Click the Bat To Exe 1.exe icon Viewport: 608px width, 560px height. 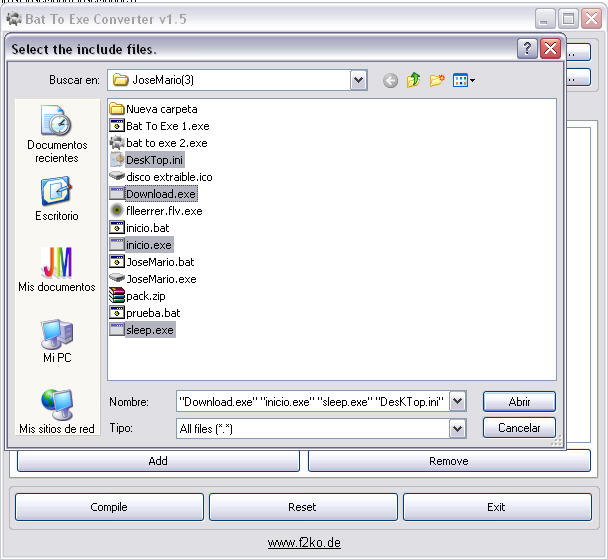[117, 126]
